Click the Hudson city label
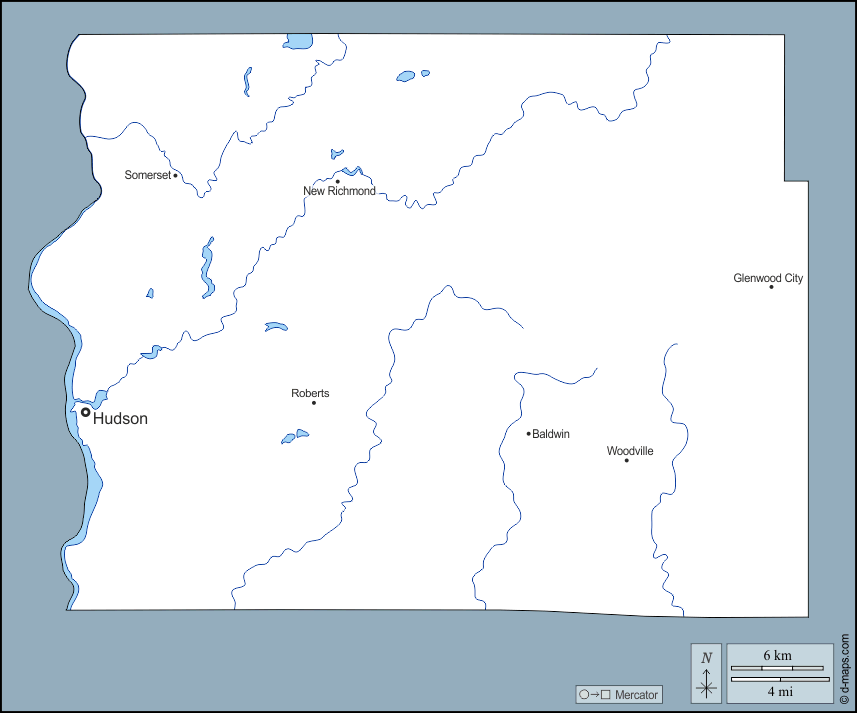Screen dimensions: 857x713 pyautogui.click(x=120, y=419)
